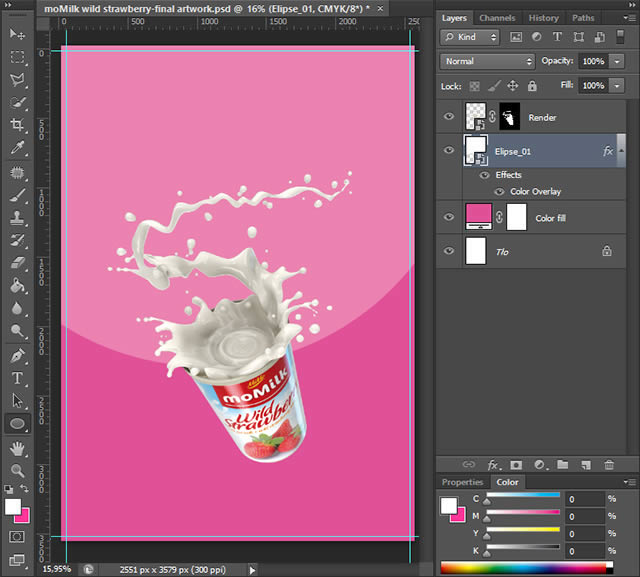Add a layer mask
The width and height of the screenshot is (640, 577).
516,465
